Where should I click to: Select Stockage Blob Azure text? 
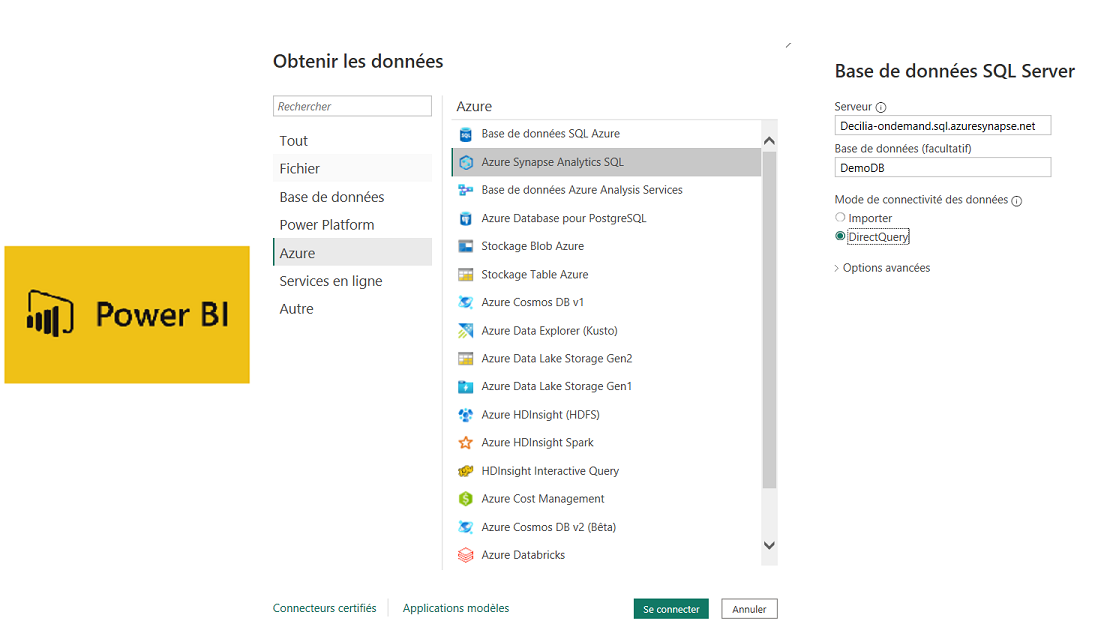click(533, 246)
